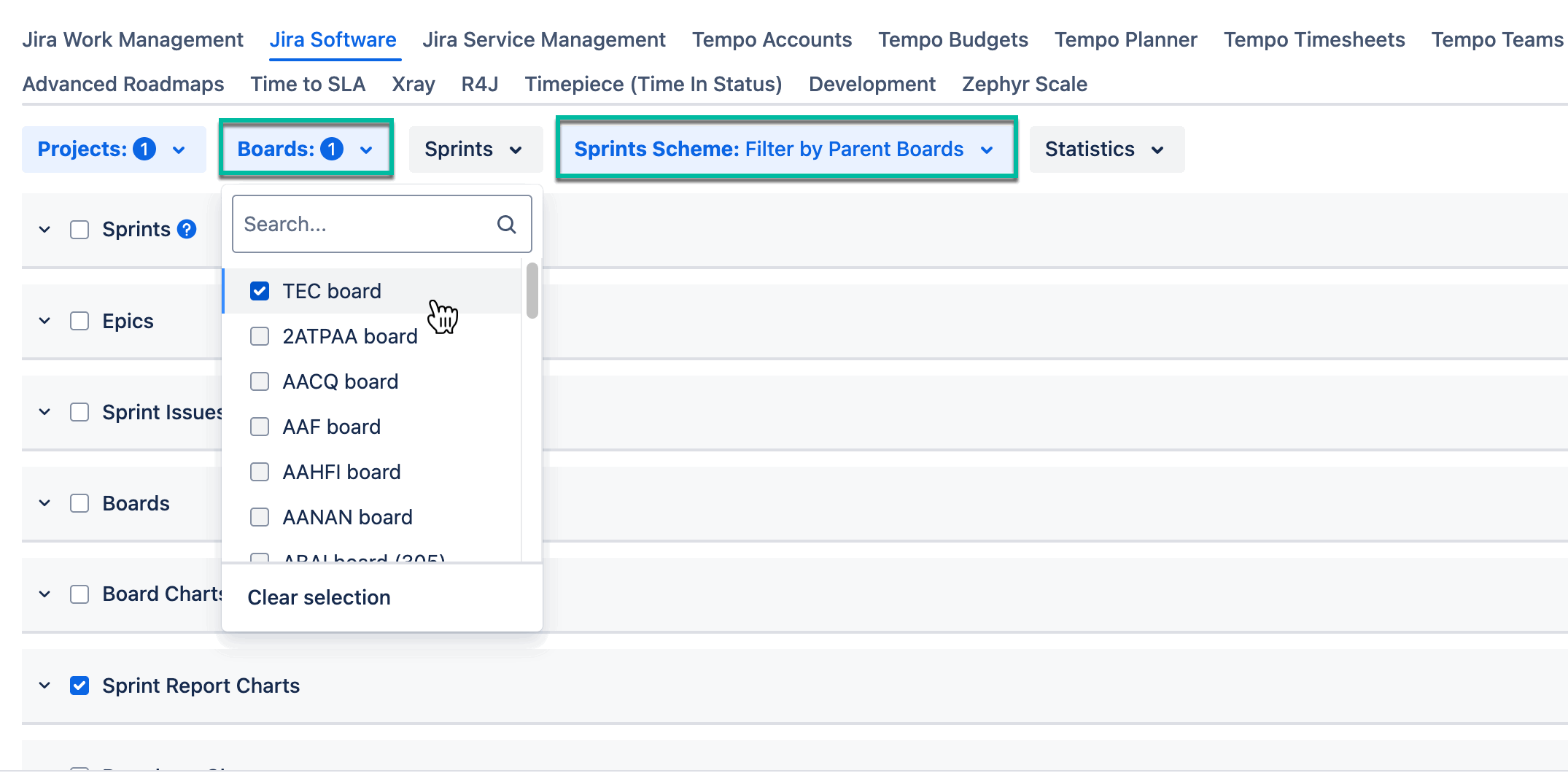Enable the AAHFI board checkbox
The image size is (1568, 773).
pos(260,472)
